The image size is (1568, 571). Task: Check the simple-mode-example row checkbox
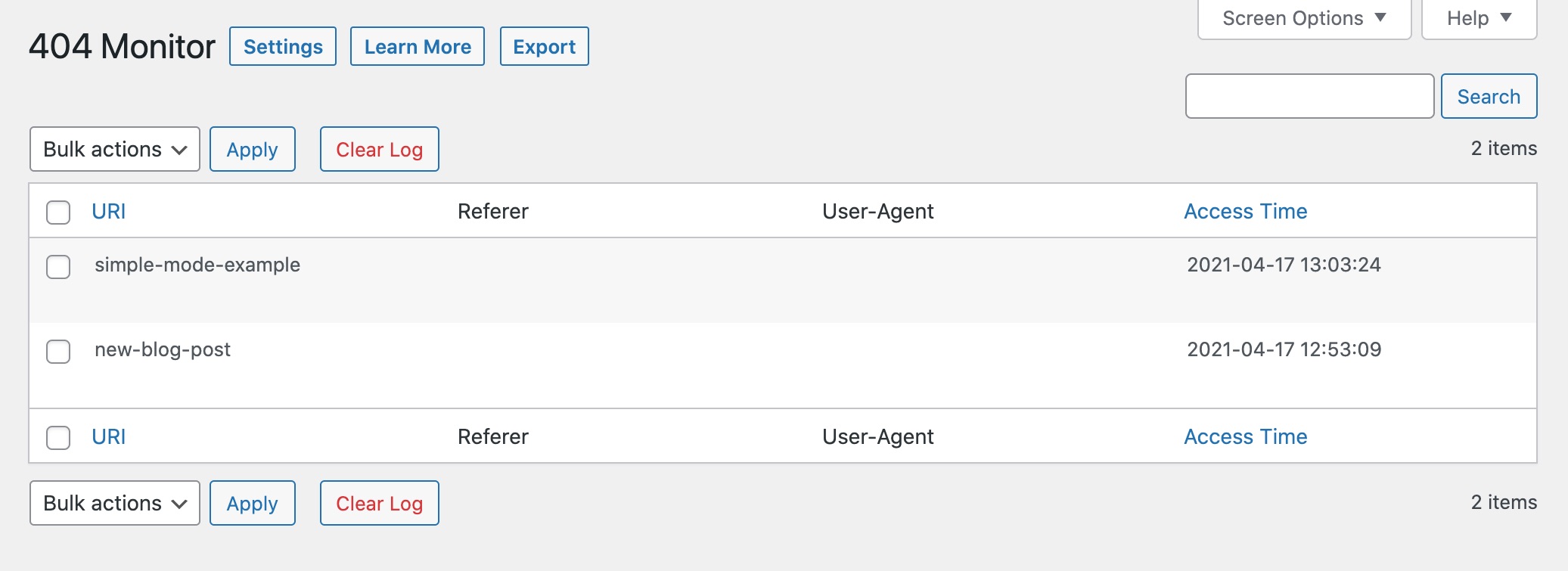pos(58,267)
